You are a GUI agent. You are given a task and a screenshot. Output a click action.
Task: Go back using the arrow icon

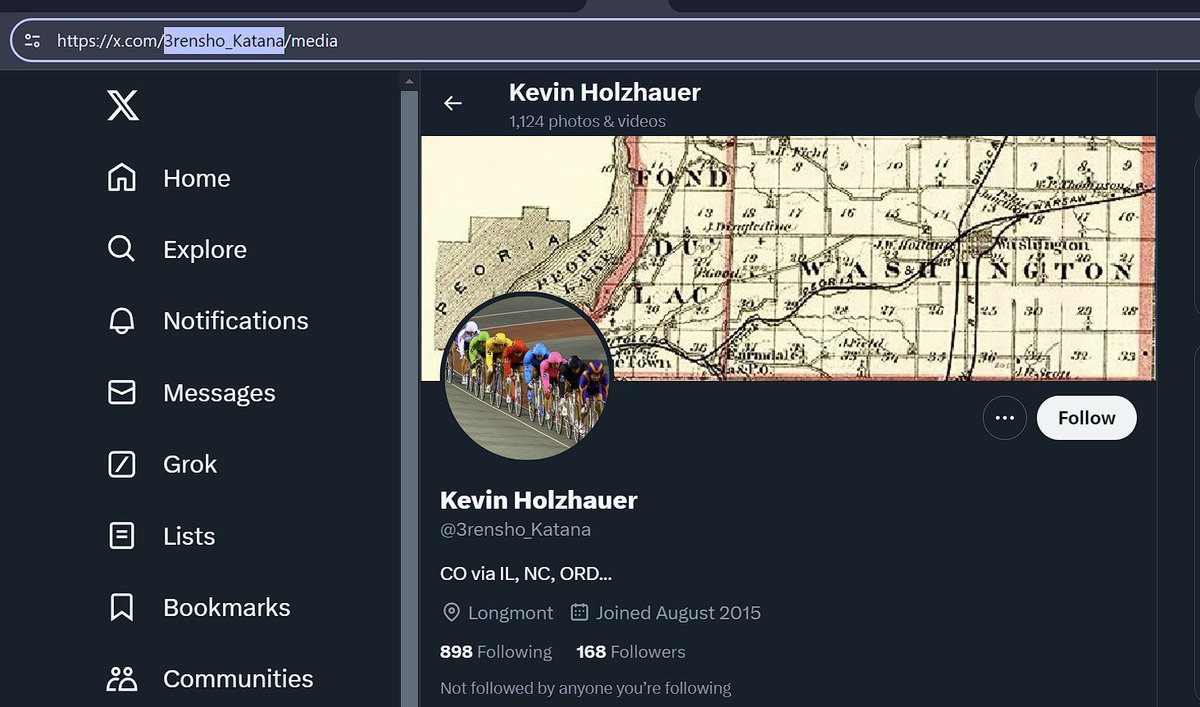453,103
